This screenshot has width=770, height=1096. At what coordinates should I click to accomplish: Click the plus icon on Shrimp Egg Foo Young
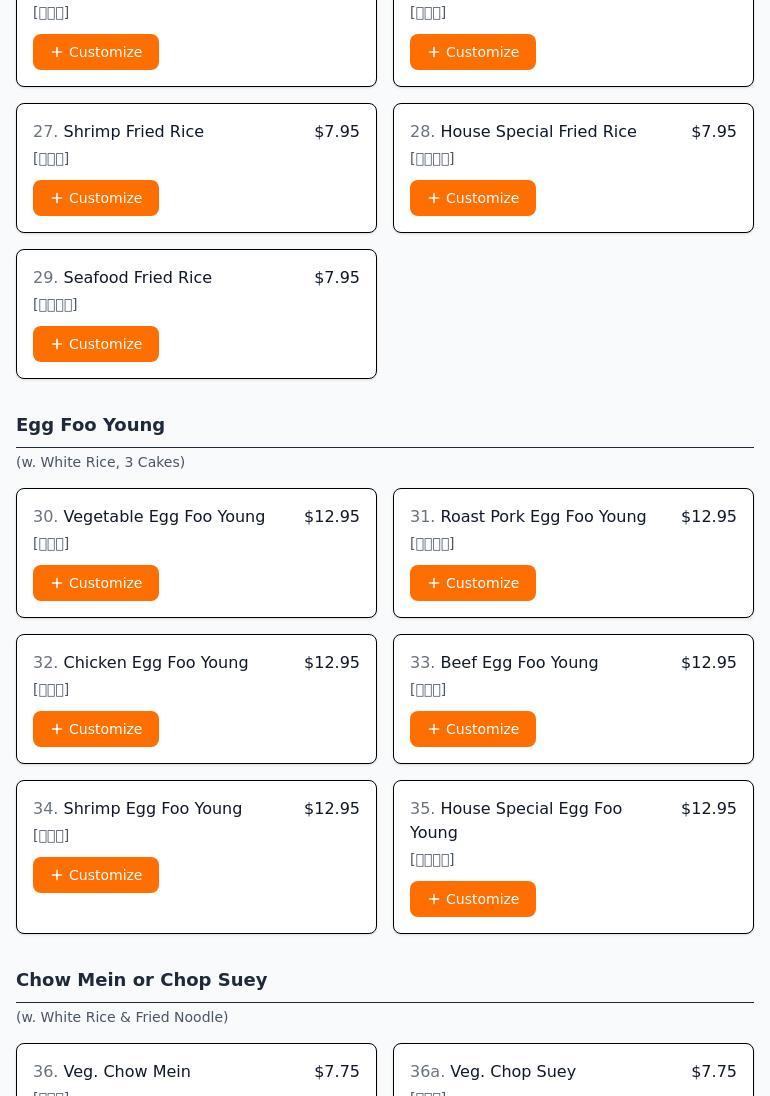click(57, 875)
